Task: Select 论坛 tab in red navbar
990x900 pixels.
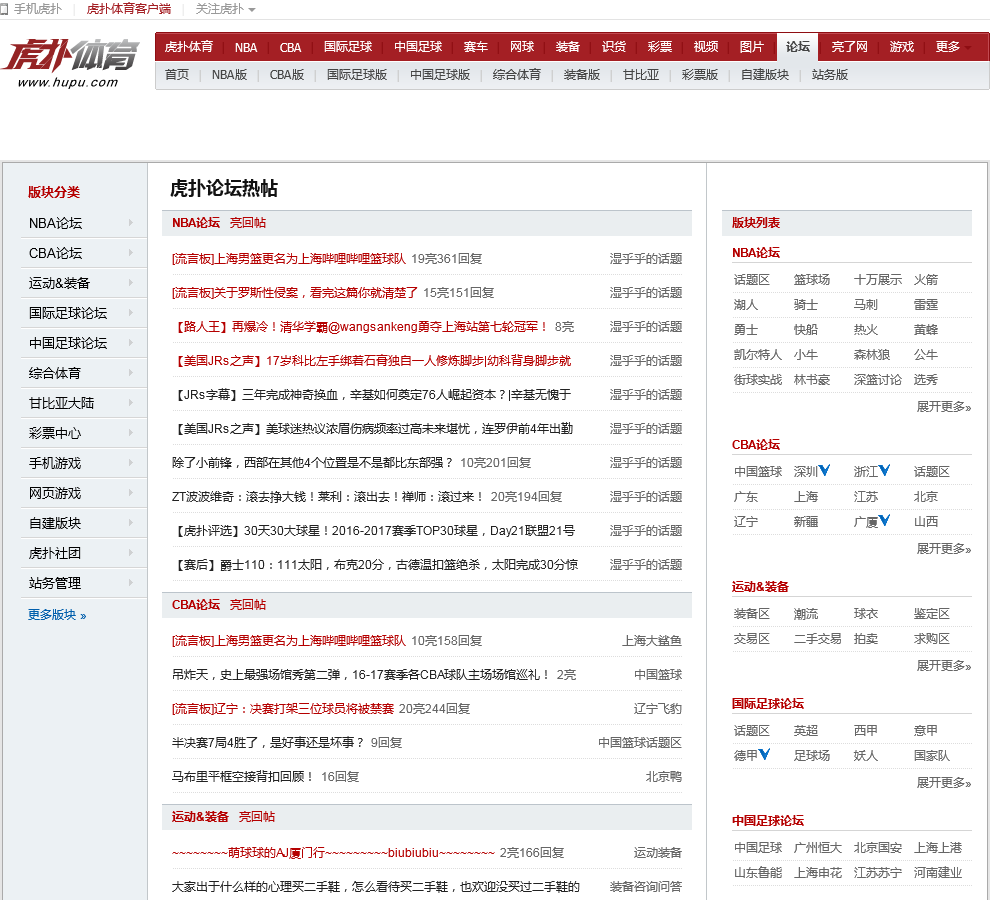Action: click(x=797, y=47)
